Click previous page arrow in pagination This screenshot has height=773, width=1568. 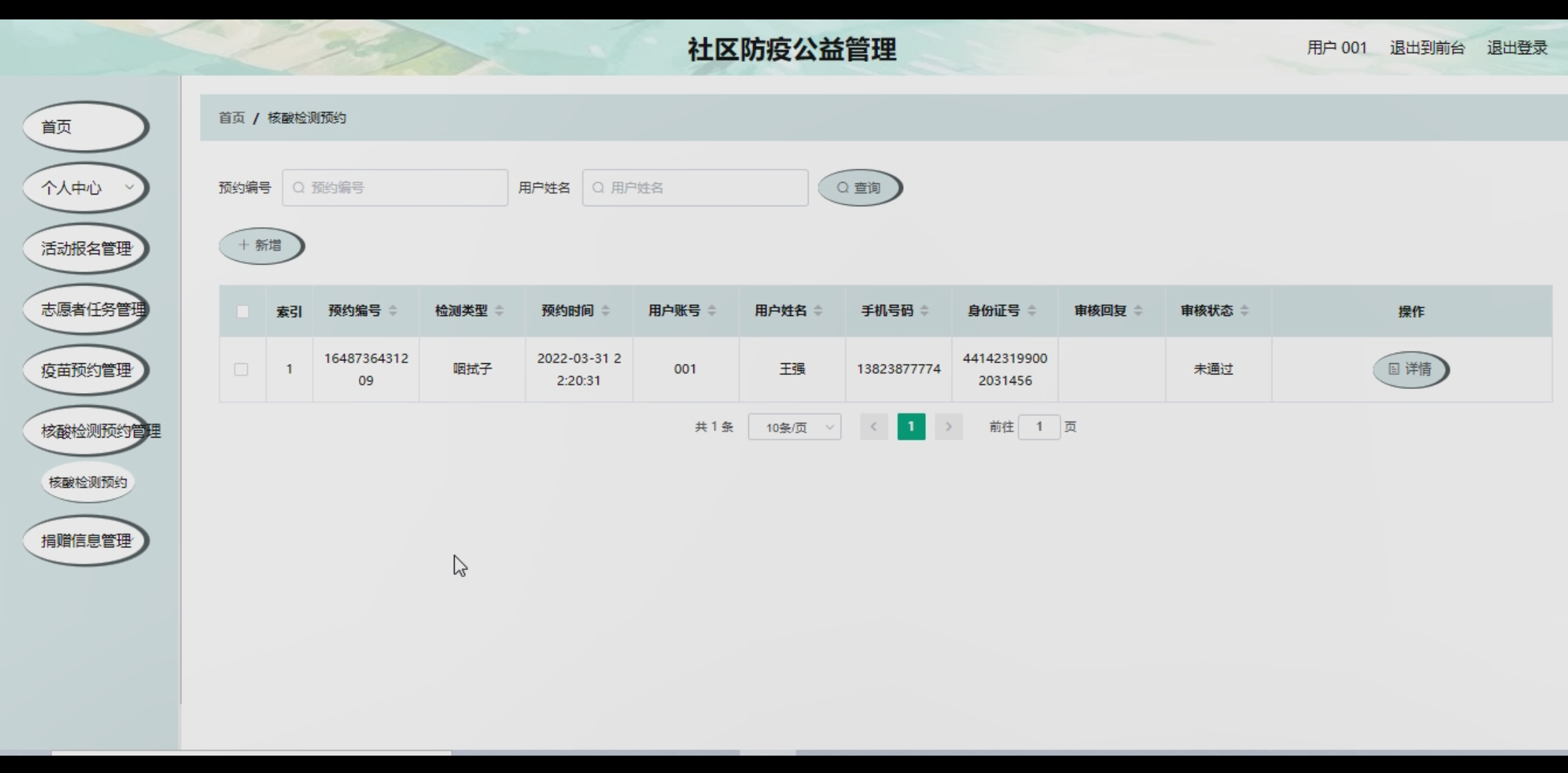(874, 426)
